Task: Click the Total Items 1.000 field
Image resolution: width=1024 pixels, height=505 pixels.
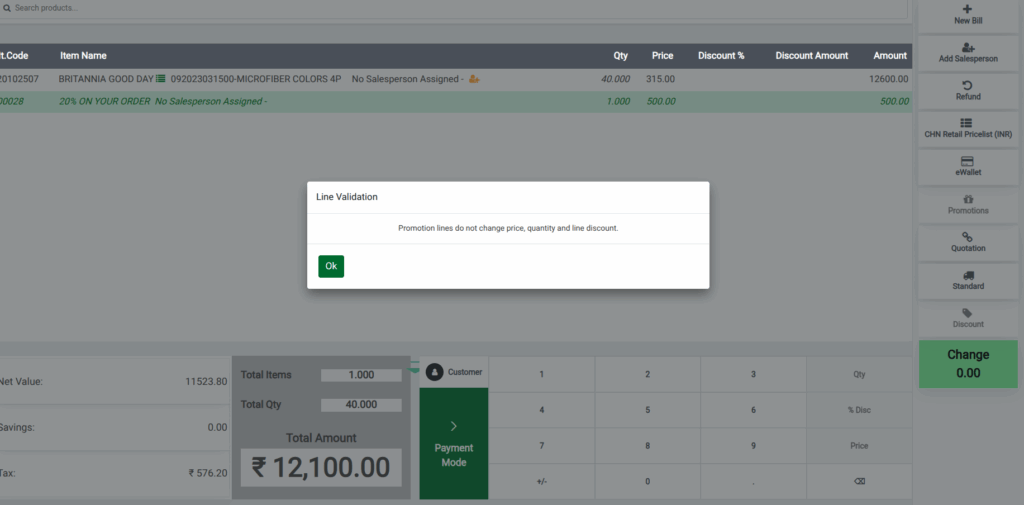Action: 361,375
